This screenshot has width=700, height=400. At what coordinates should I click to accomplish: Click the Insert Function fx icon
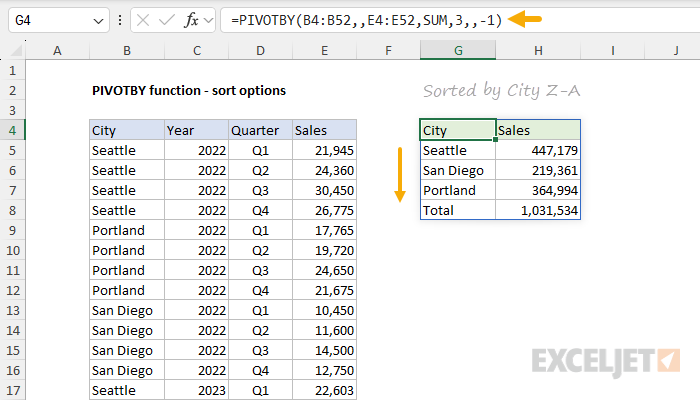pos(191,20)
